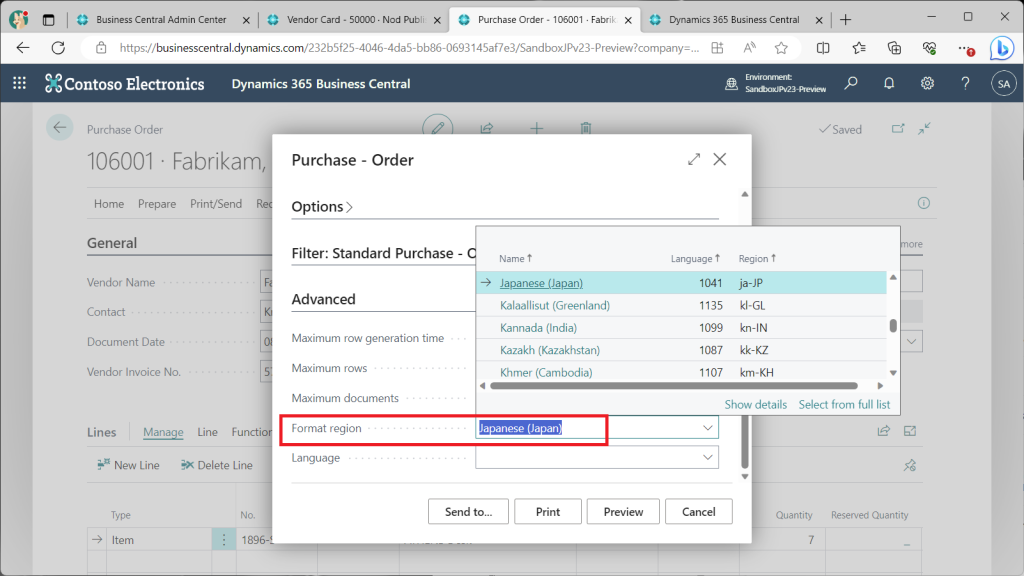Close the Purchase - Order dialog
This screenshot has width=1024, height=576.
coord(720,159)
